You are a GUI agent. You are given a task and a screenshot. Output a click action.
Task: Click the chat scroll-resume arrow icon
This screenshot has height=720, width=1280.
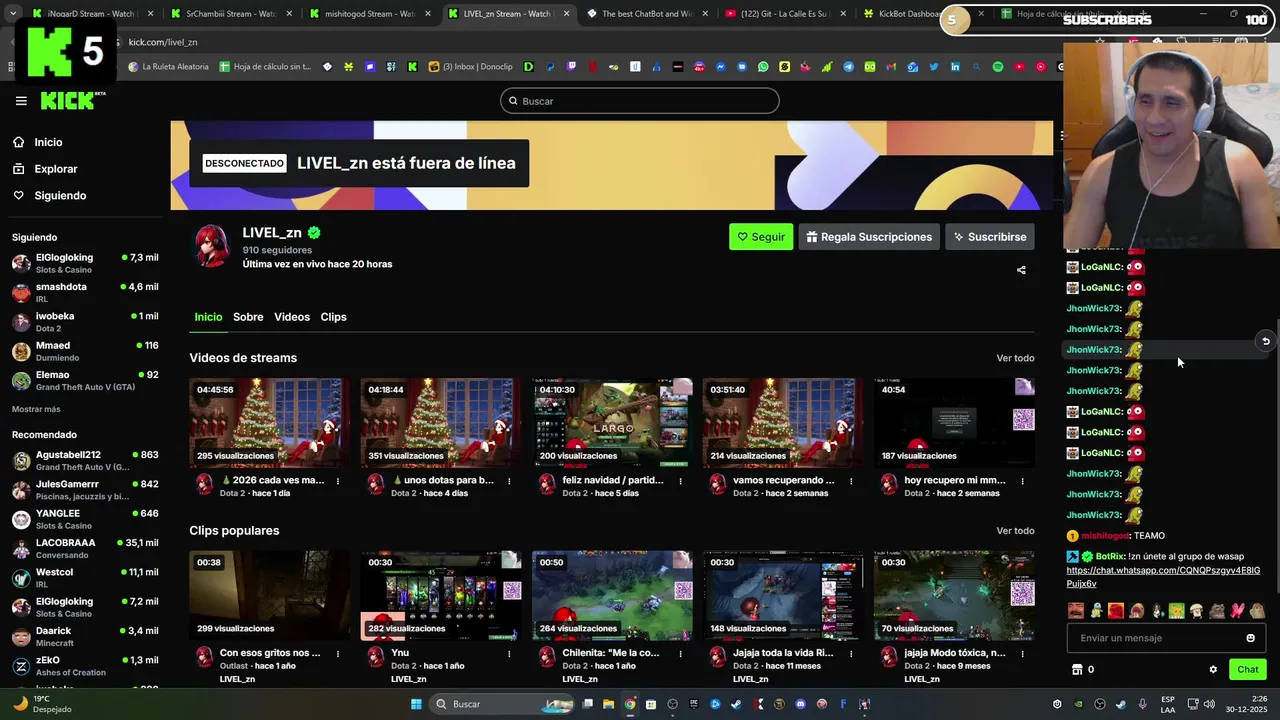[1265, 342]
